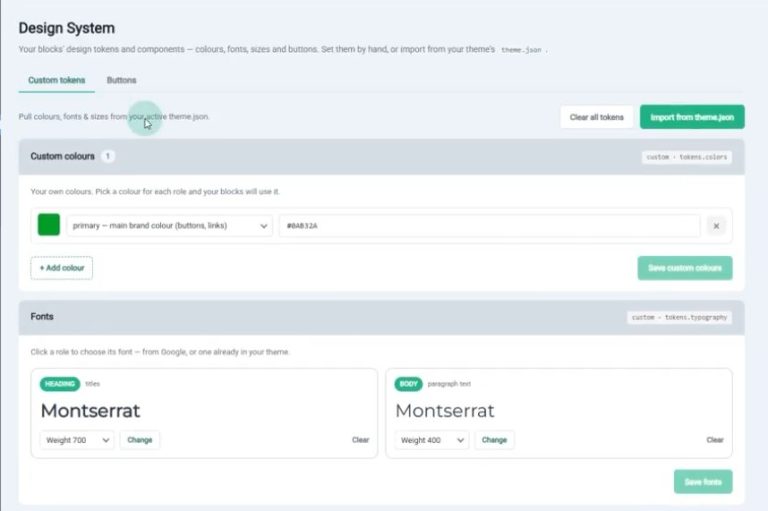The image size is (768, 511).
Task: Click Clear all tokens button
Action: coord(597,117)
